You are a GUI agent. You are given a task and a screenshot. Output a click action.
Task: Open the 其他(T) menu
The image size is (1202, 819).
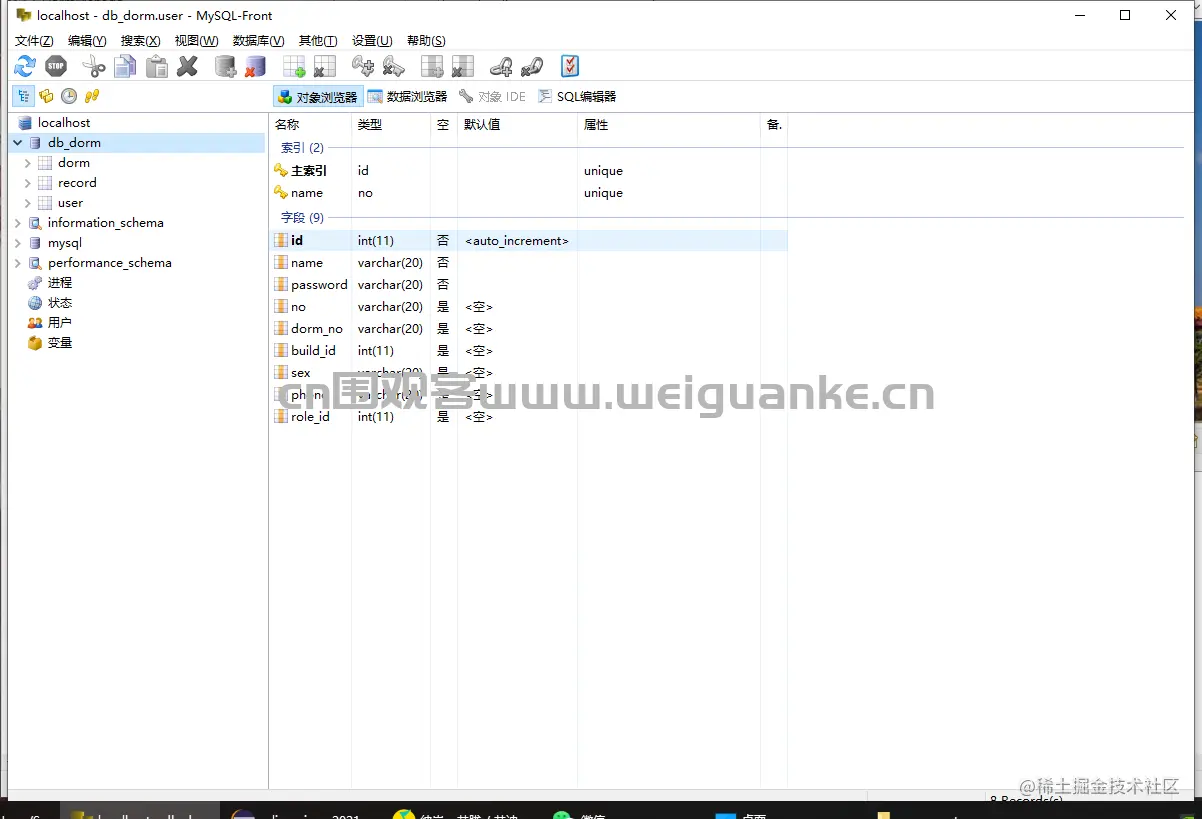pos(318,41)
